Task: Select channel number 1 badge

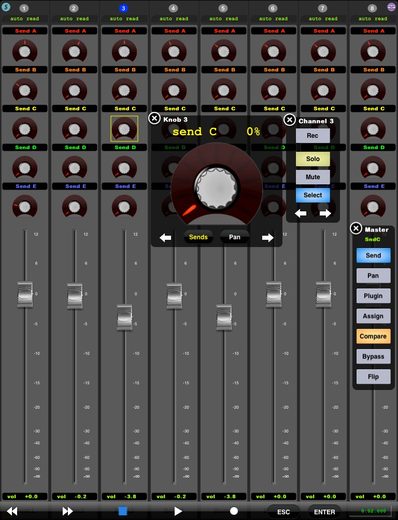Action: point(24,8)
